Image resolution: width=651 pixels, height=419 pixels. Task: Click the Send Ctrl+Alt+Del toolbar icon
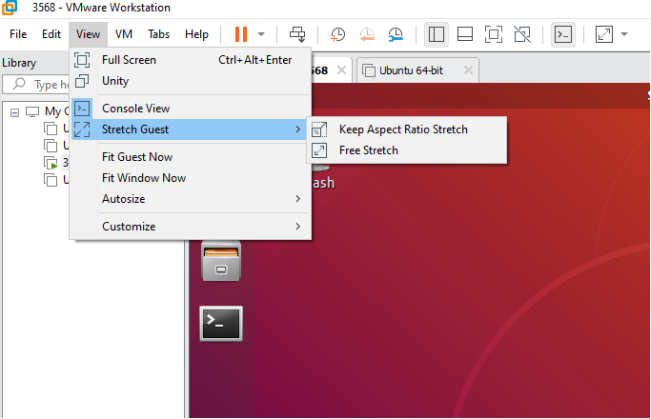(298, 34)
